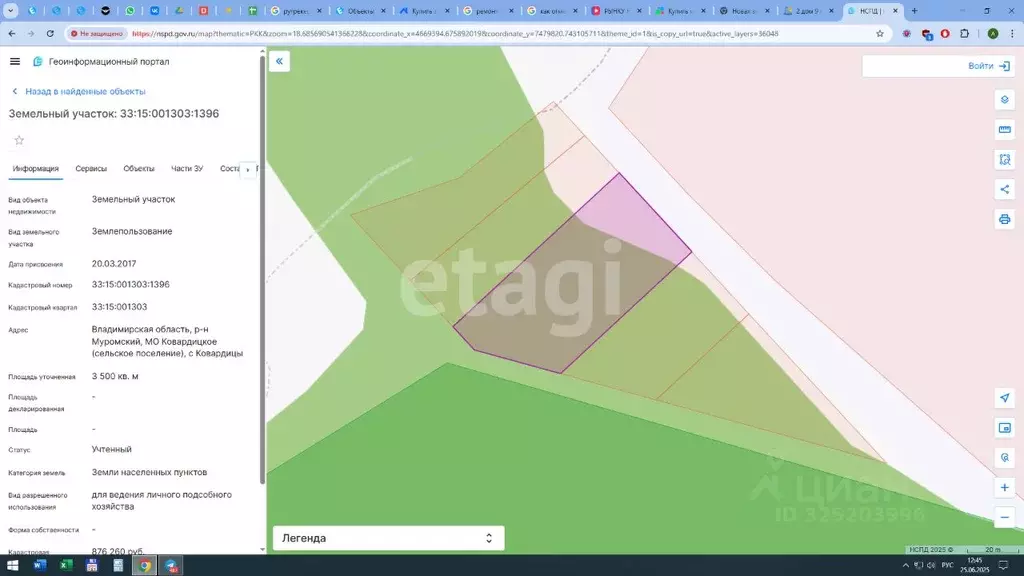Image resolution: width=1024 pixels, height=576 pixels.
Task: Open the measurement tool
Action: click(x=1004, y=129)
